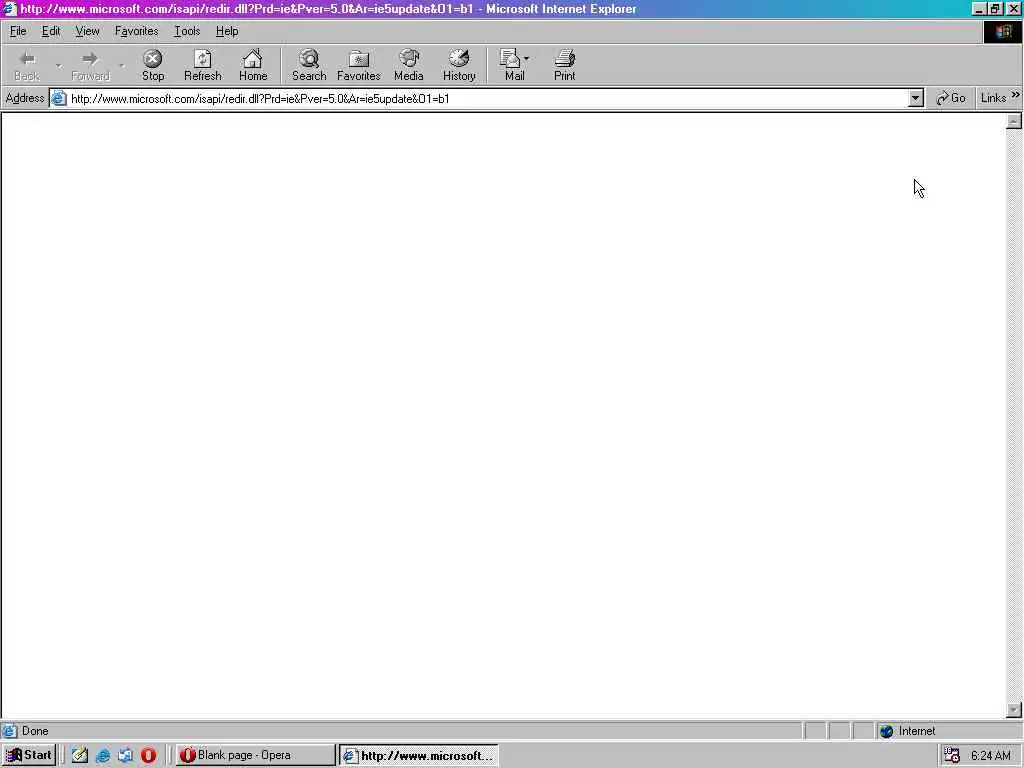Click the Mail toolbar button

pos(511,65)
